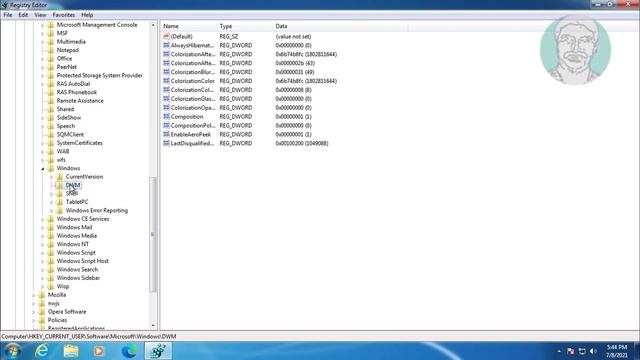Open the Start menu orb
This screenshot has width=640, height=360.
pos(13,351)
